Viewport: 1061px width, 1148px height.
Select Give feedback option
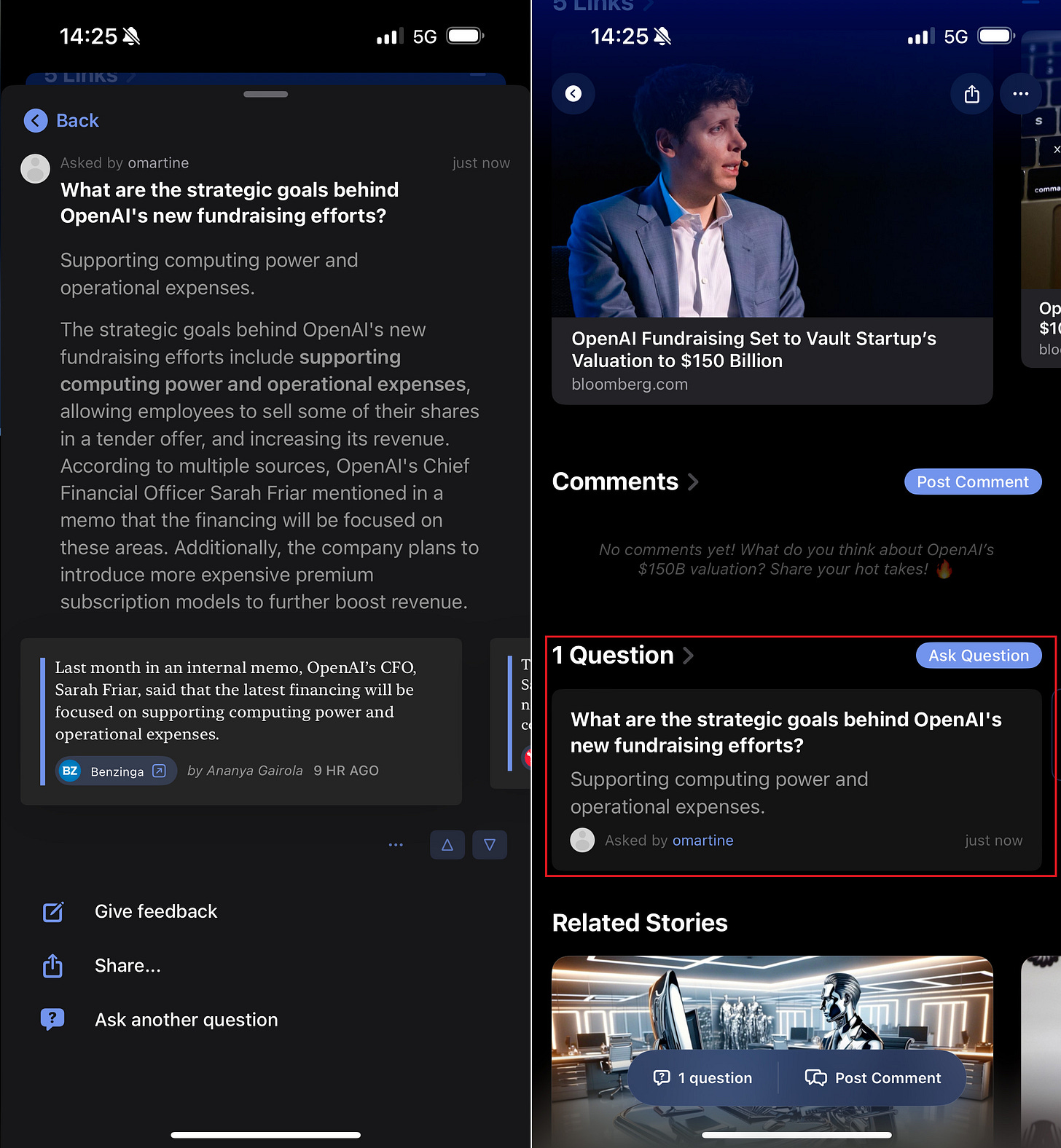(x=156, y=911)
